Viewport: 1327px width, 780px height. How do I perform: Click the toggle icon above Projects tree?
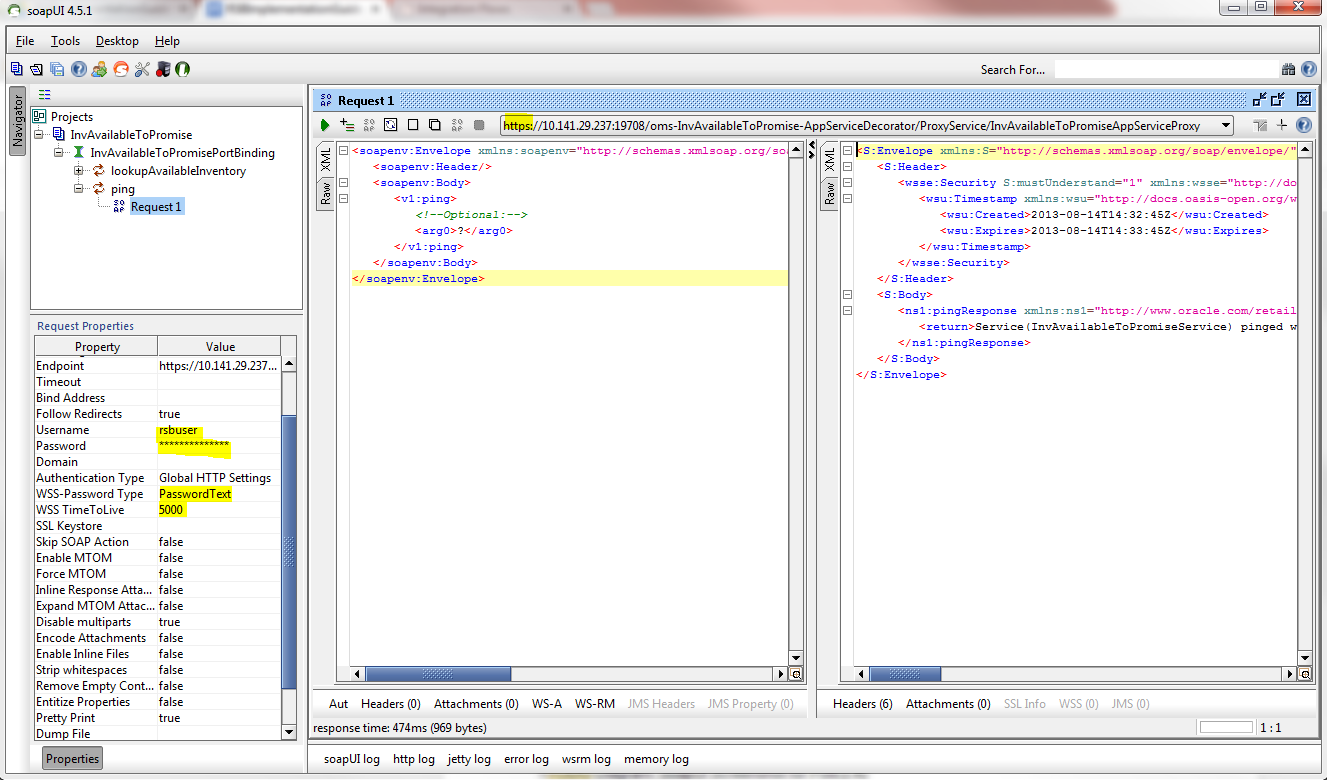(44, 95)
